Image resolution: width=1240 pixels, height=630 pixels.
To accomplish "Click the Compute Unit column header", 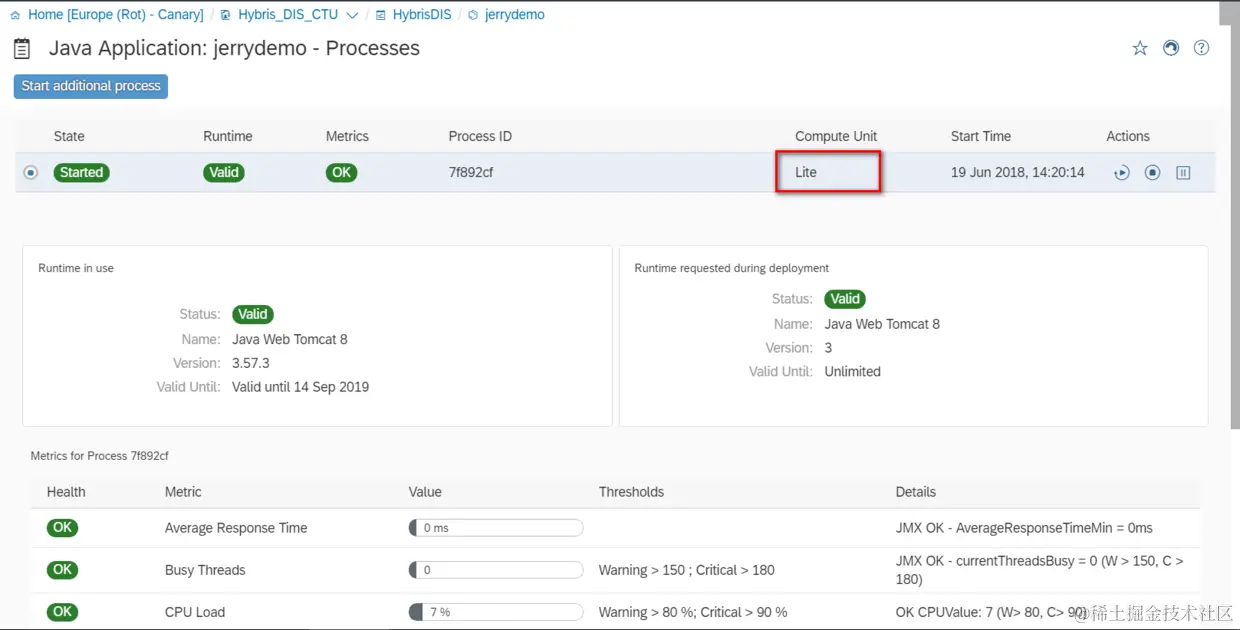I will pyautogui.click(x=836, y=136).
